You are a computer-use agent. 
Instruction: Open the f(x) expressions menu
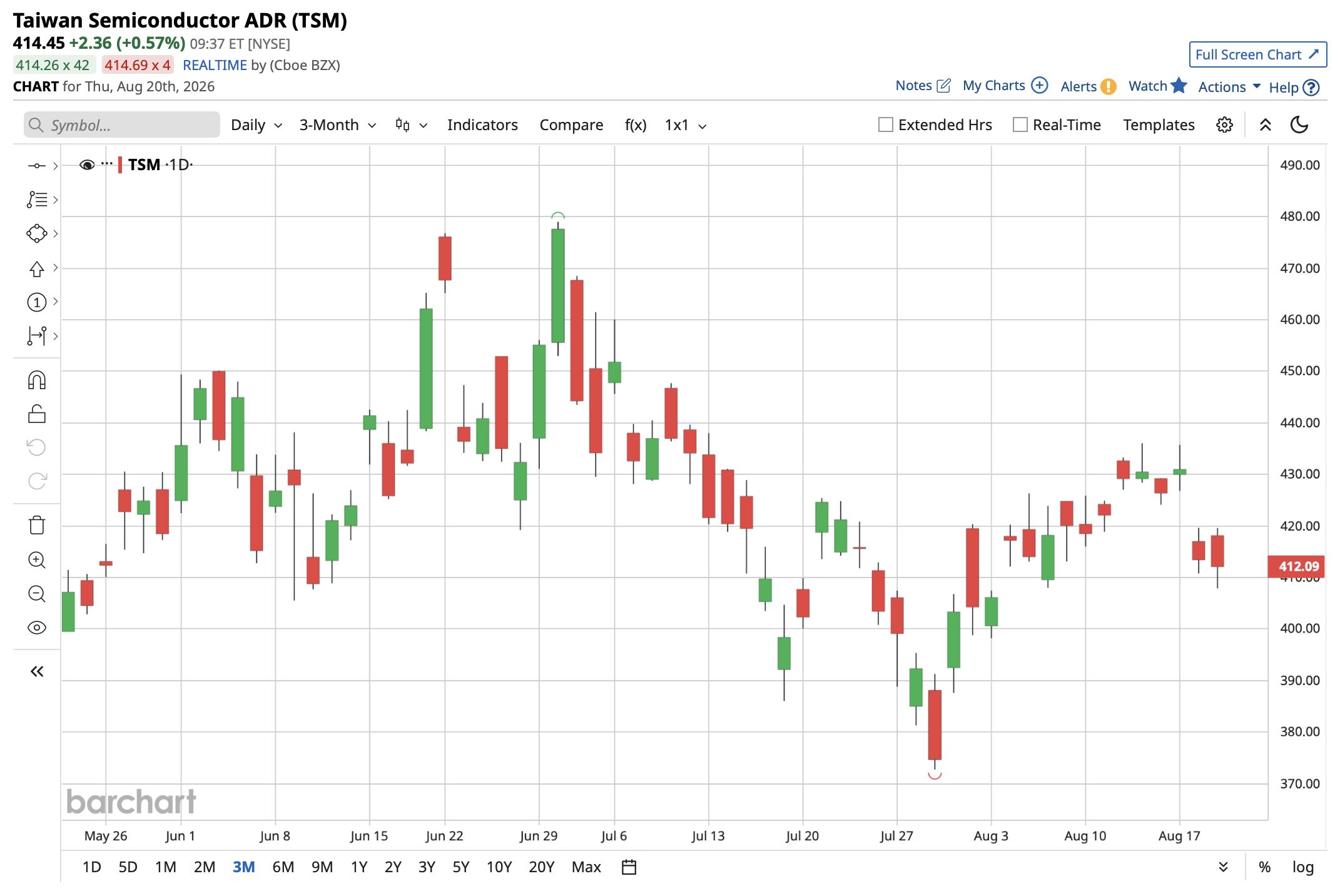[636, 125]
